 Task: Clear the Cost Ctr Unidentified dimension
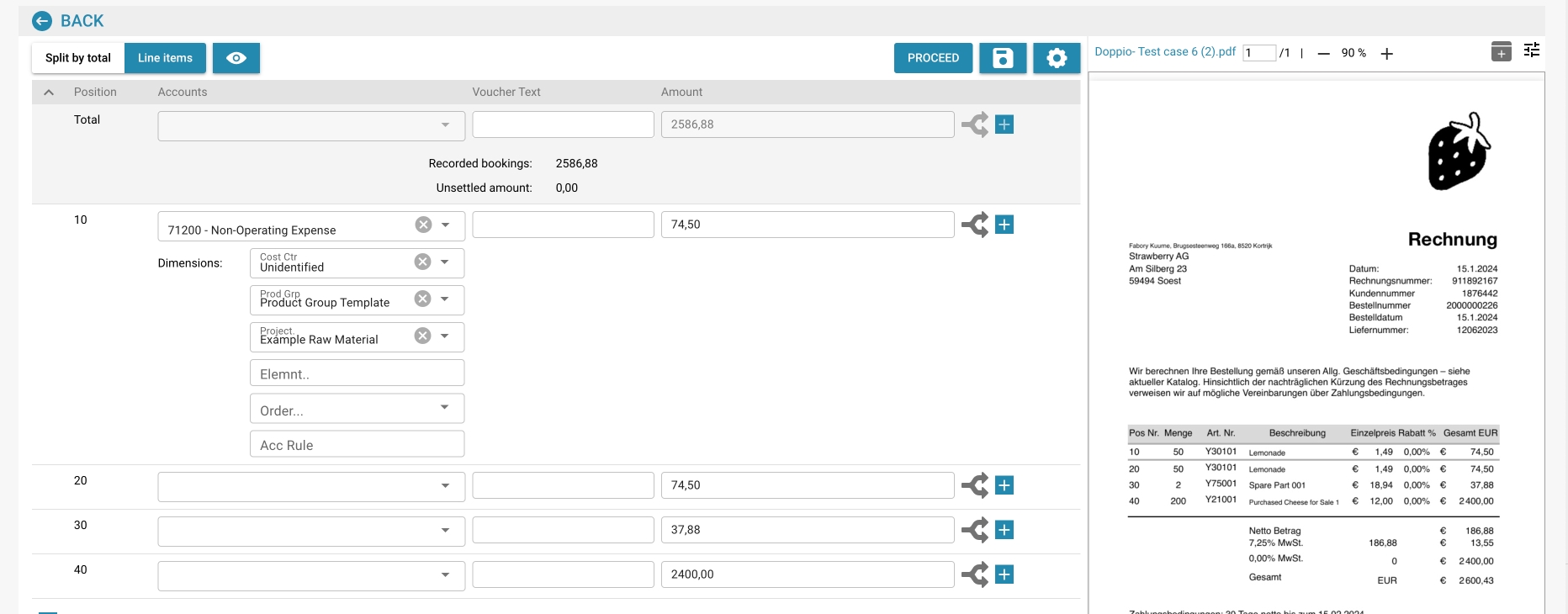422,262
